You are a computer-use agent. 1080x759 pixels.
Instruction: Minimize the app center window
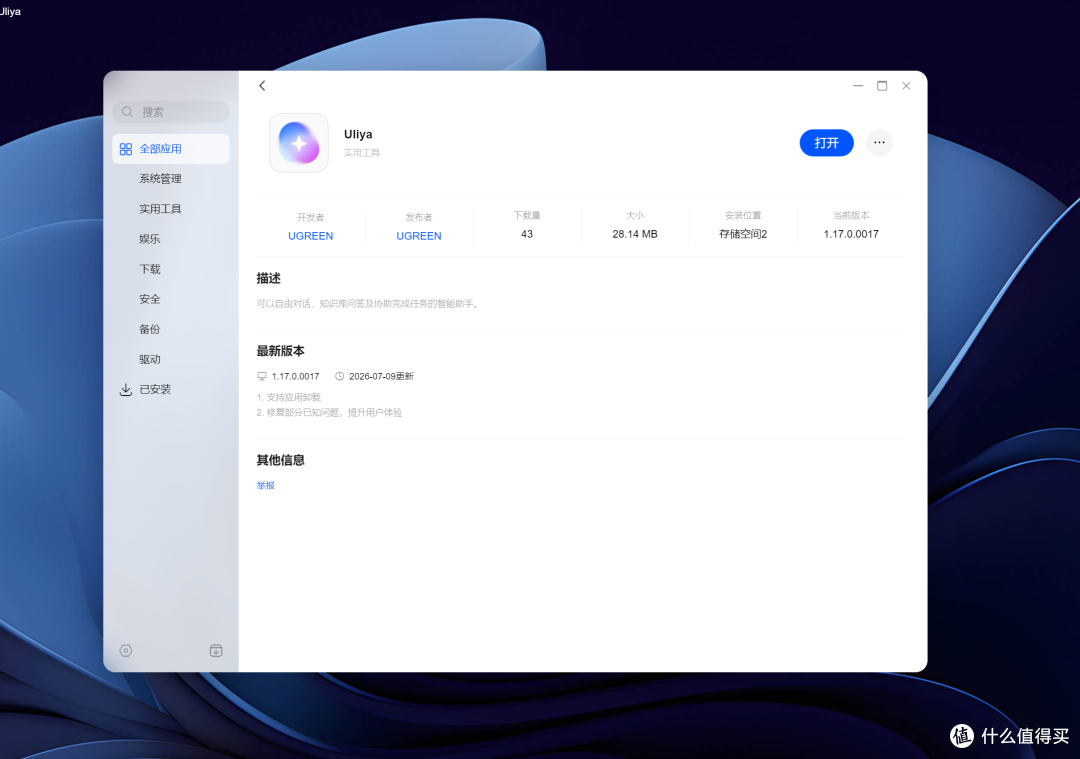pos(858,85)
